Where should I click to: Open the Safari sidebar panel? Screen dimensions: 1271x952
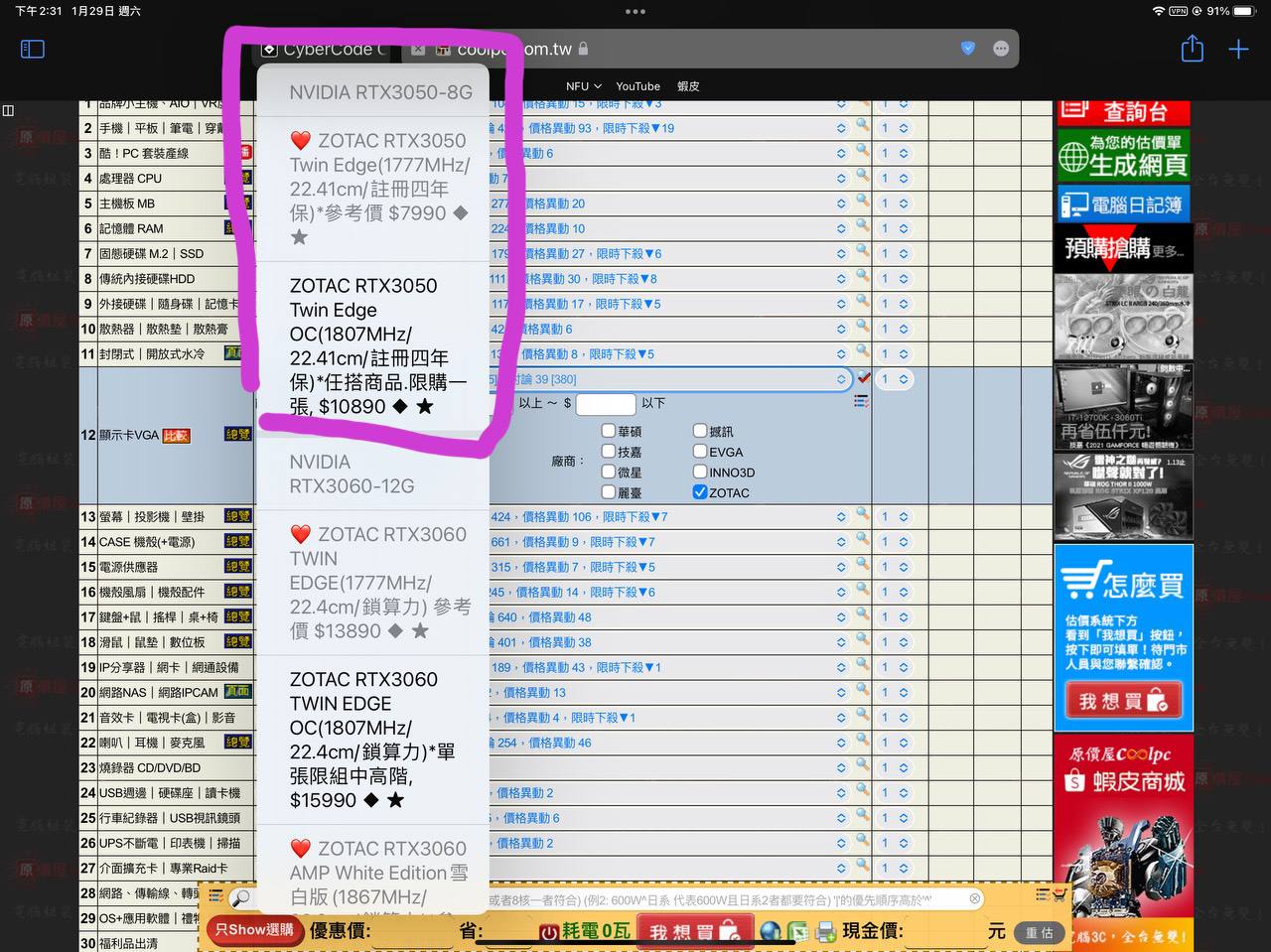tap(33, 49)
